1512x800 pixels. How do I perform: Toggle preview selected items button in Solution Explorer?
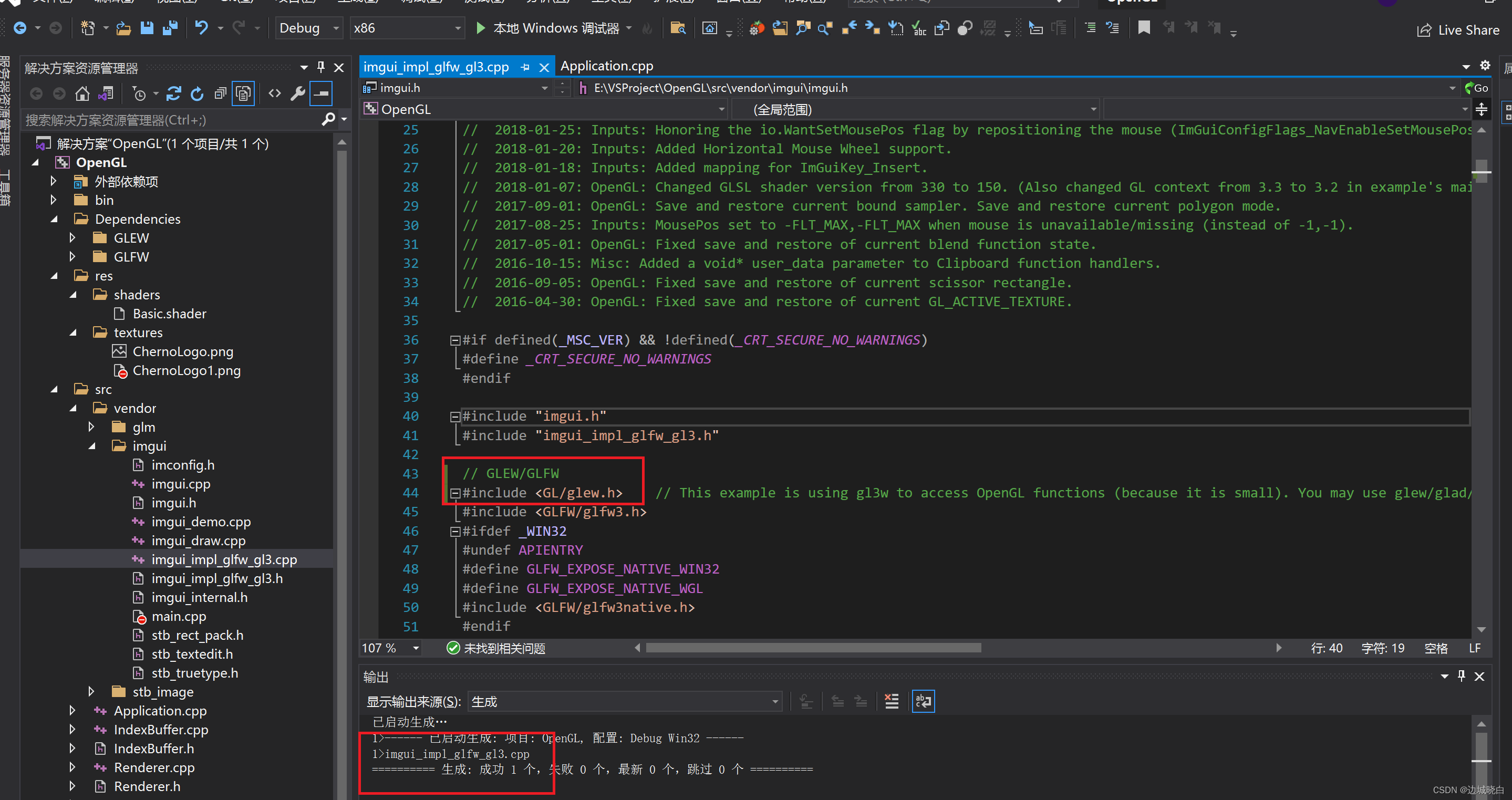click(x=321, y=93)
